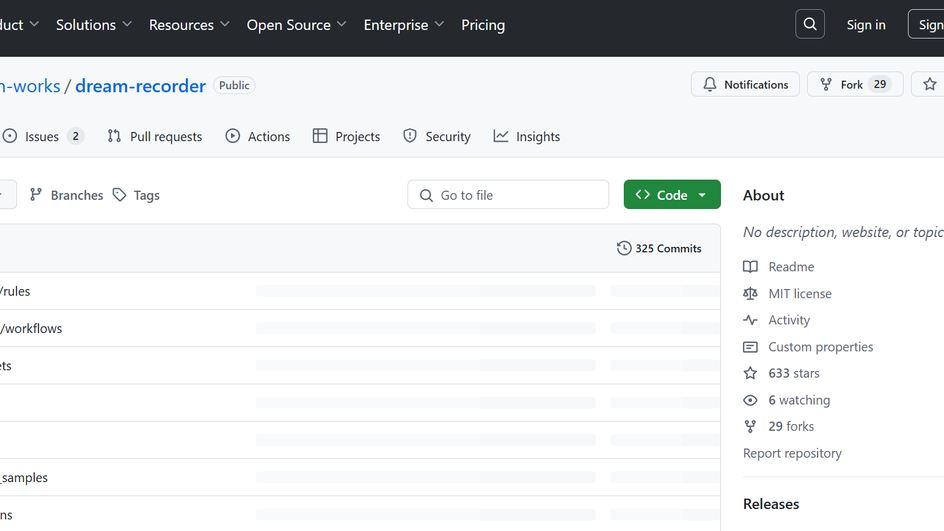Click the Readme book icon
944x531 pixels.
[x=750, y=267]
